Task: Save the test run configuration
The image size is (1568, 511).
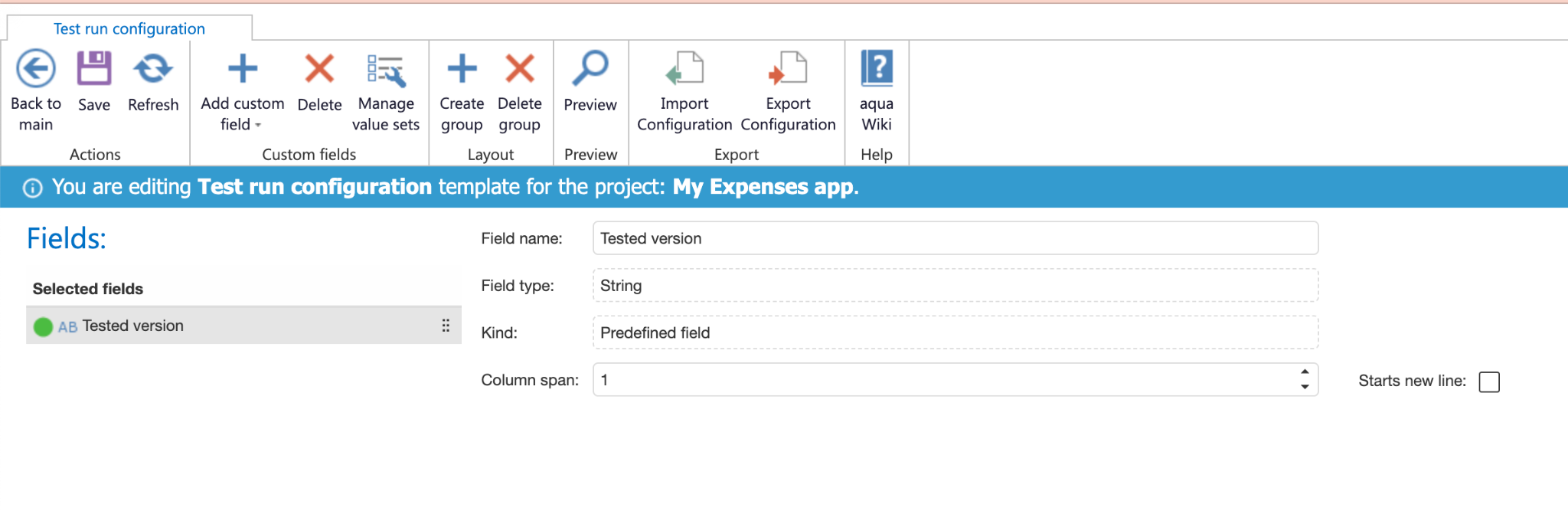Action: pos(94,69)
